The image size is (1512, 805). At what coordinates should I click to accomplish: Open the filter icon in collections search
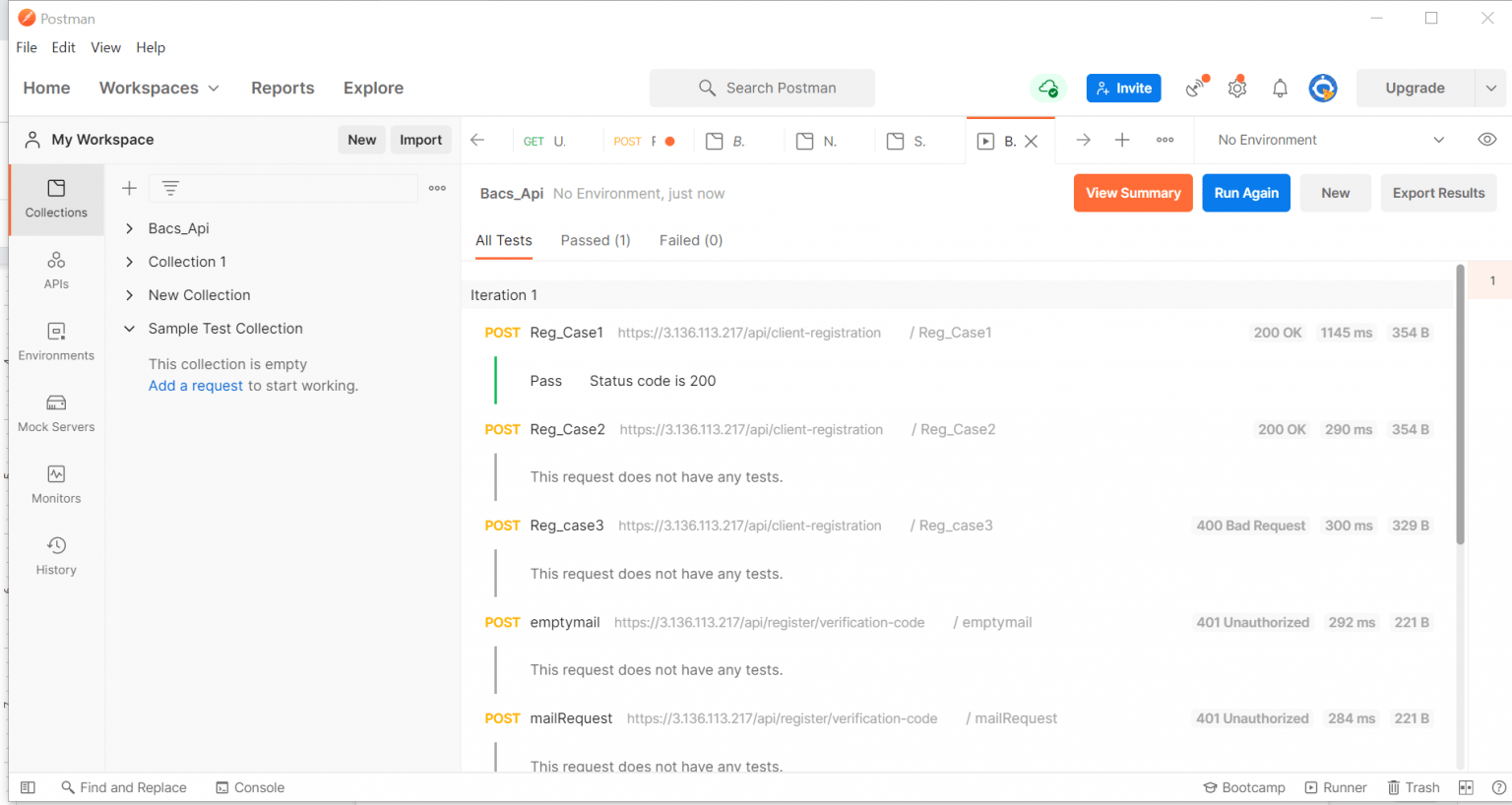[x=168, y=187]
